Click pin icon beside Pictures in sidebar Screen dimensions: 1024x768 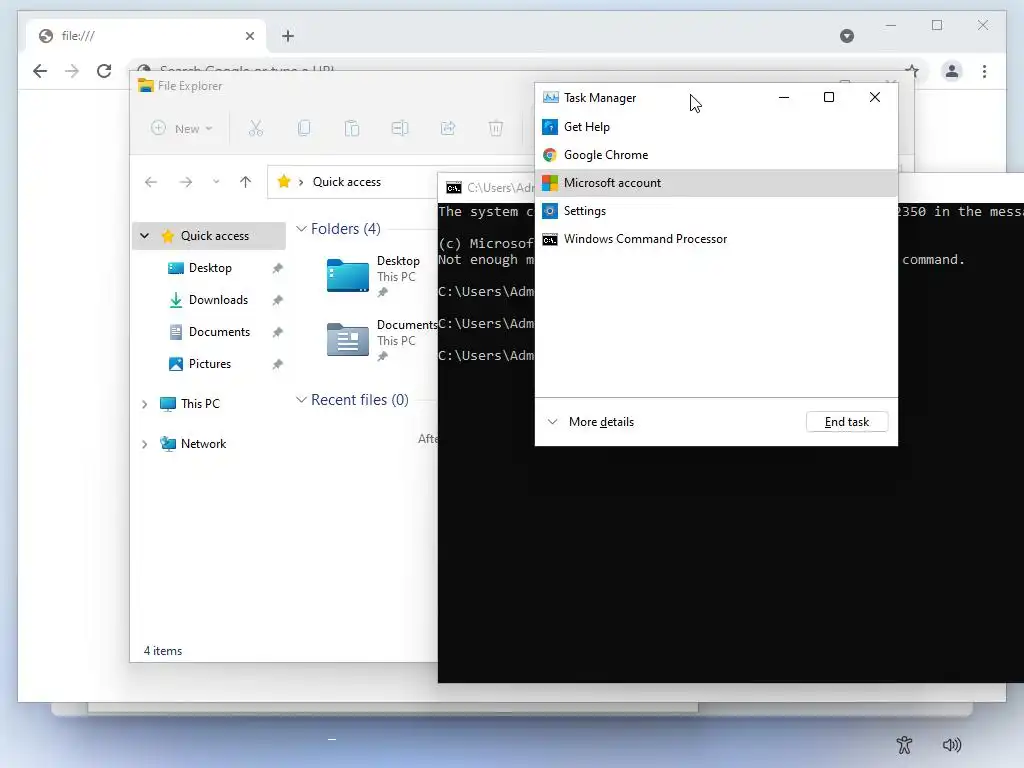click(x=278, y=364)
